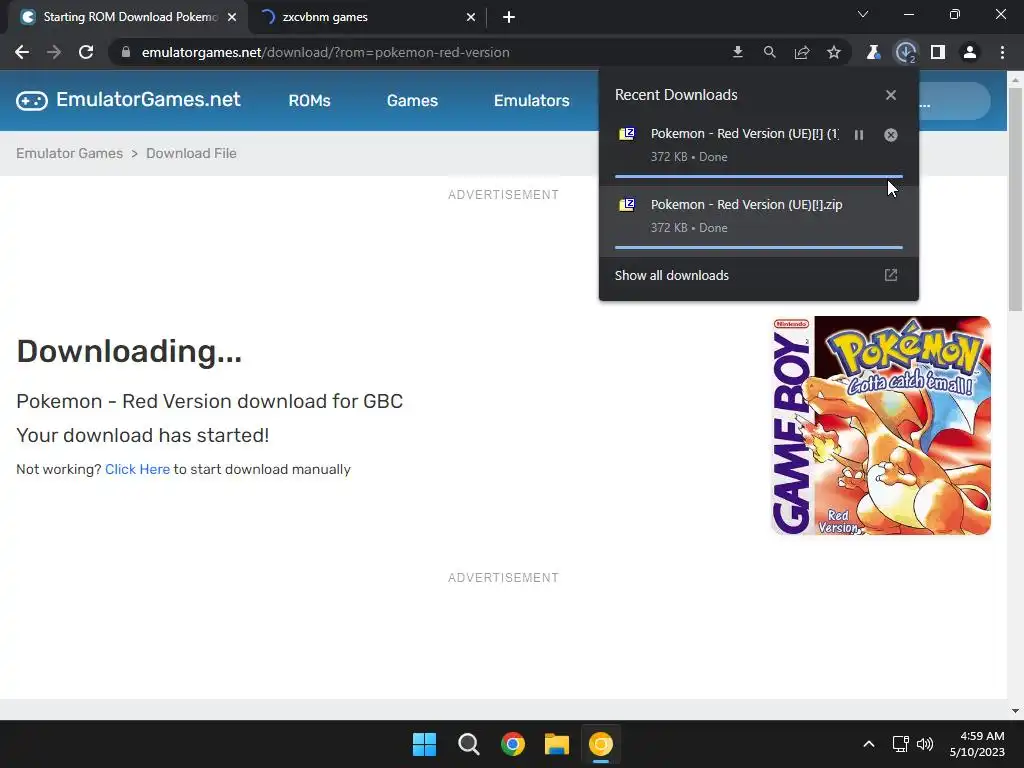
Task: Click the volume speaker tray icon
Action: (x=925, y=744)
